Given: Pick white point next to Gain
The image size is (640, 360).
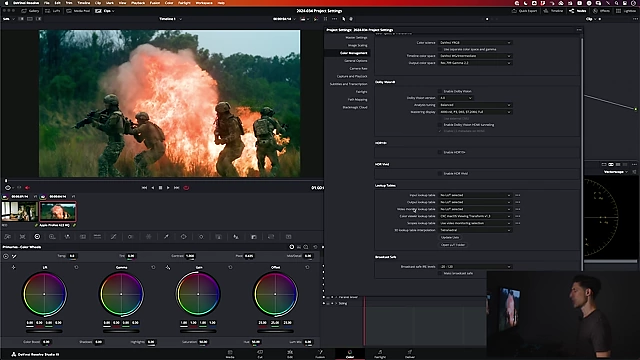Looking at the screenshot, I should (x=168, y=267).
